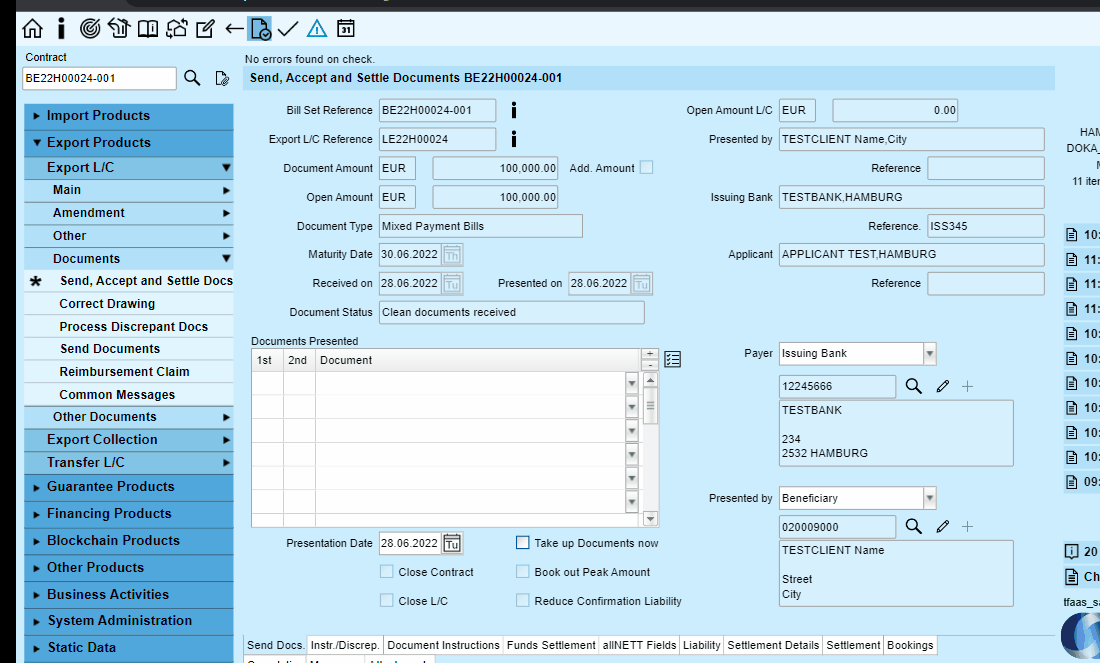Check the Close L/C checkbox
The width and height of the screenshot is (1100, 663).
387,601
